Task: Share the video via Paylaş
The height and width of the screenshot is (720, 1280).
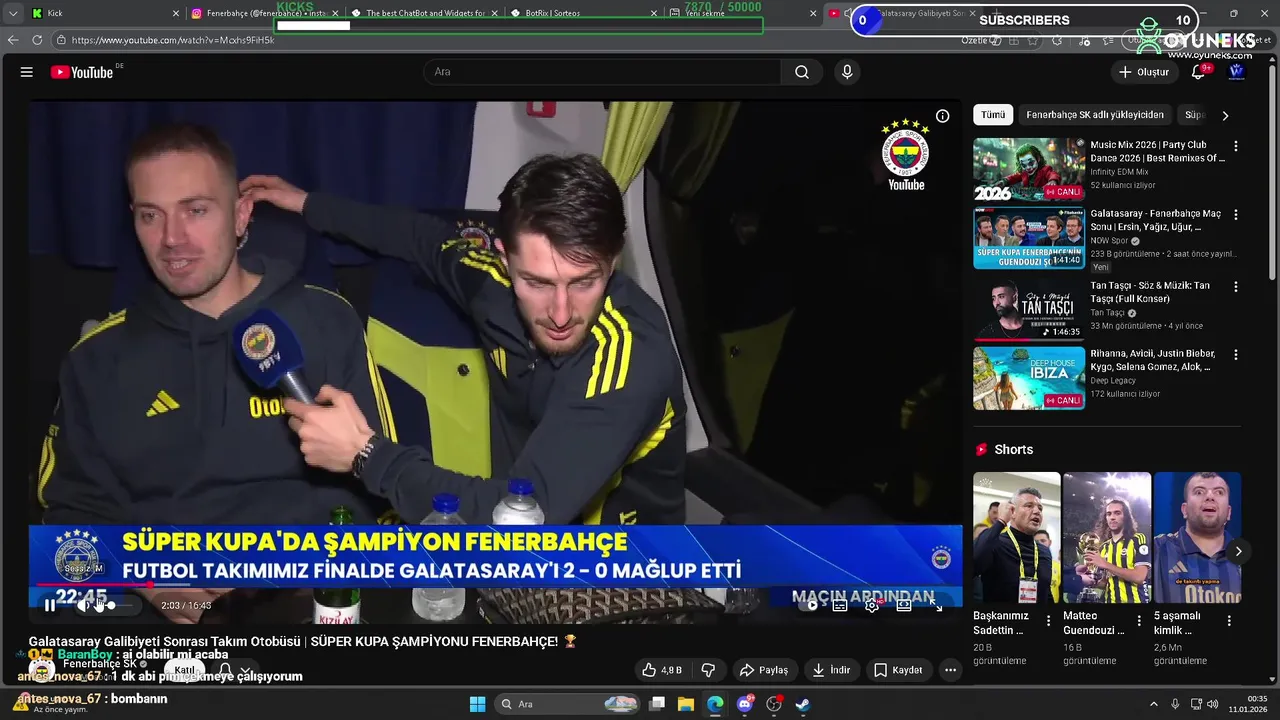Action: point(763,670)
